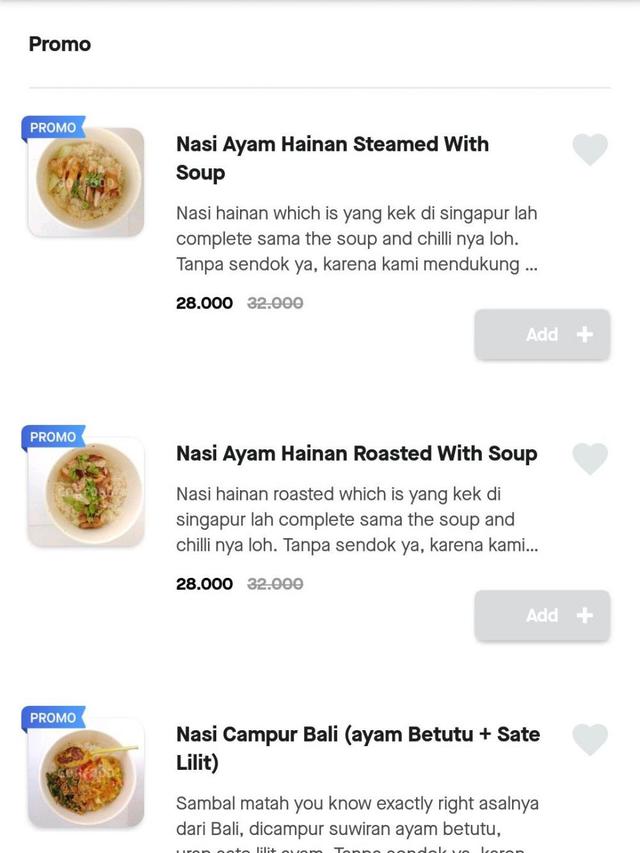
Task: Click the crossed-out 32.000 original price
Action: tap(277, 303)
